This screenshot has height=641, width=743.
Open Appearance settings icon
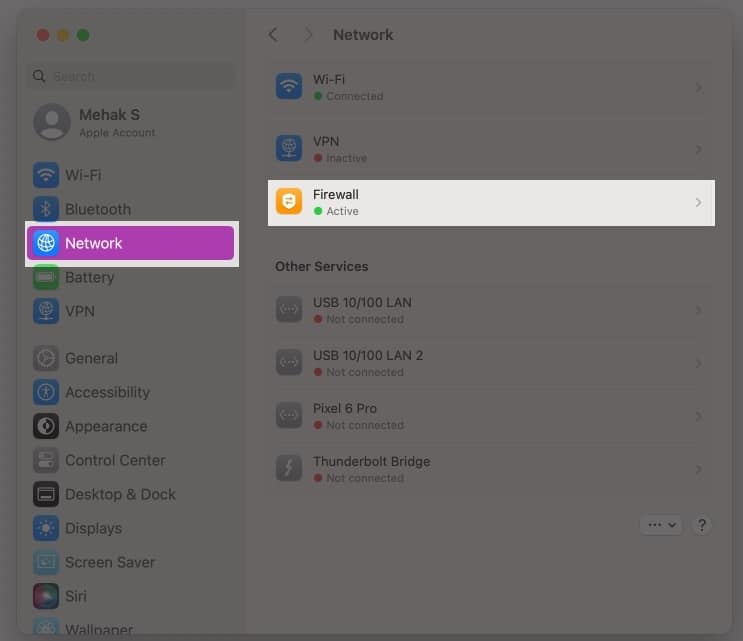tap(46, 426)
